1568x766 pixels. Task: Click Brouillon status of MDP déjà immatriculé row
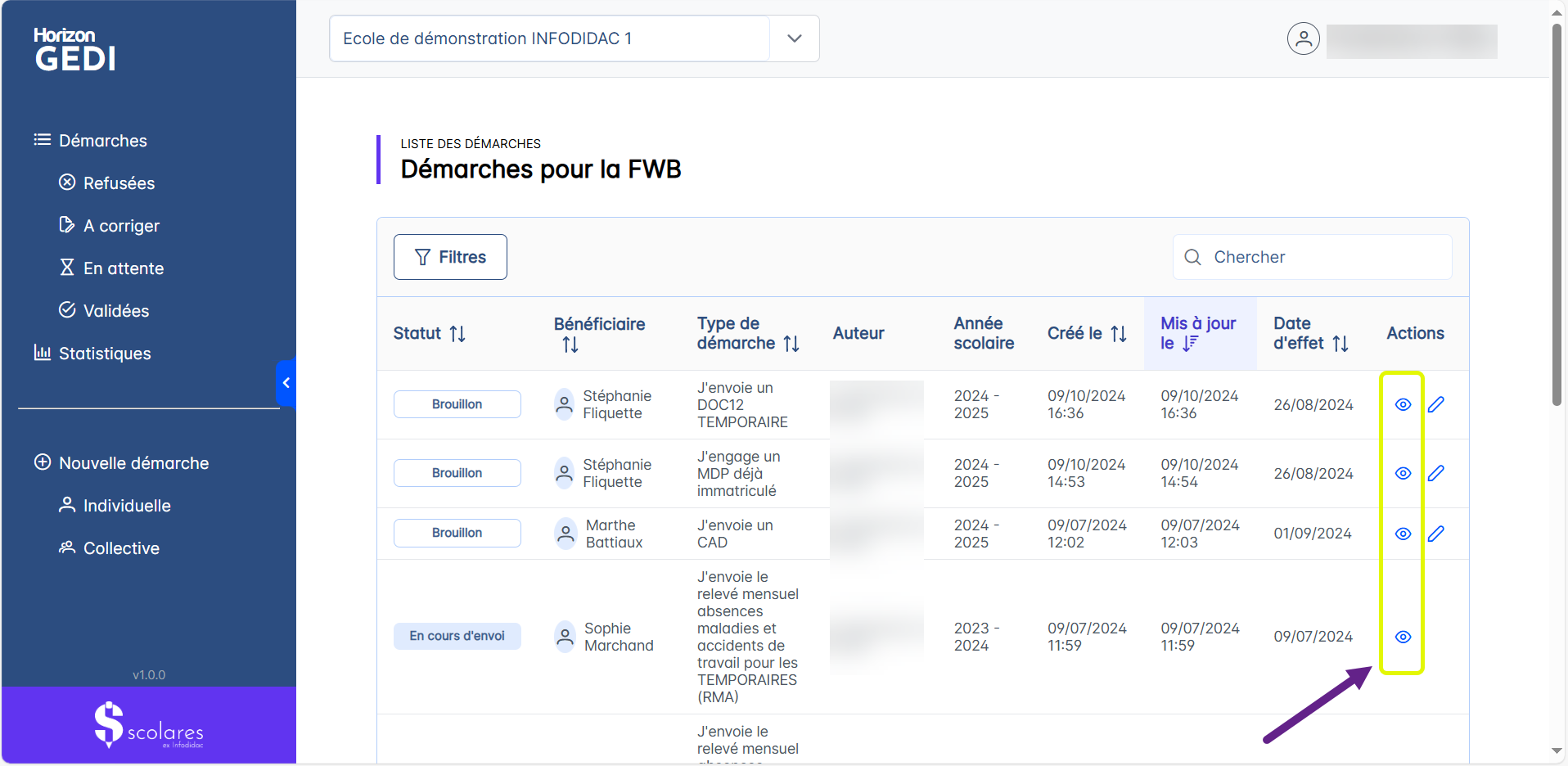coord(457,473)
